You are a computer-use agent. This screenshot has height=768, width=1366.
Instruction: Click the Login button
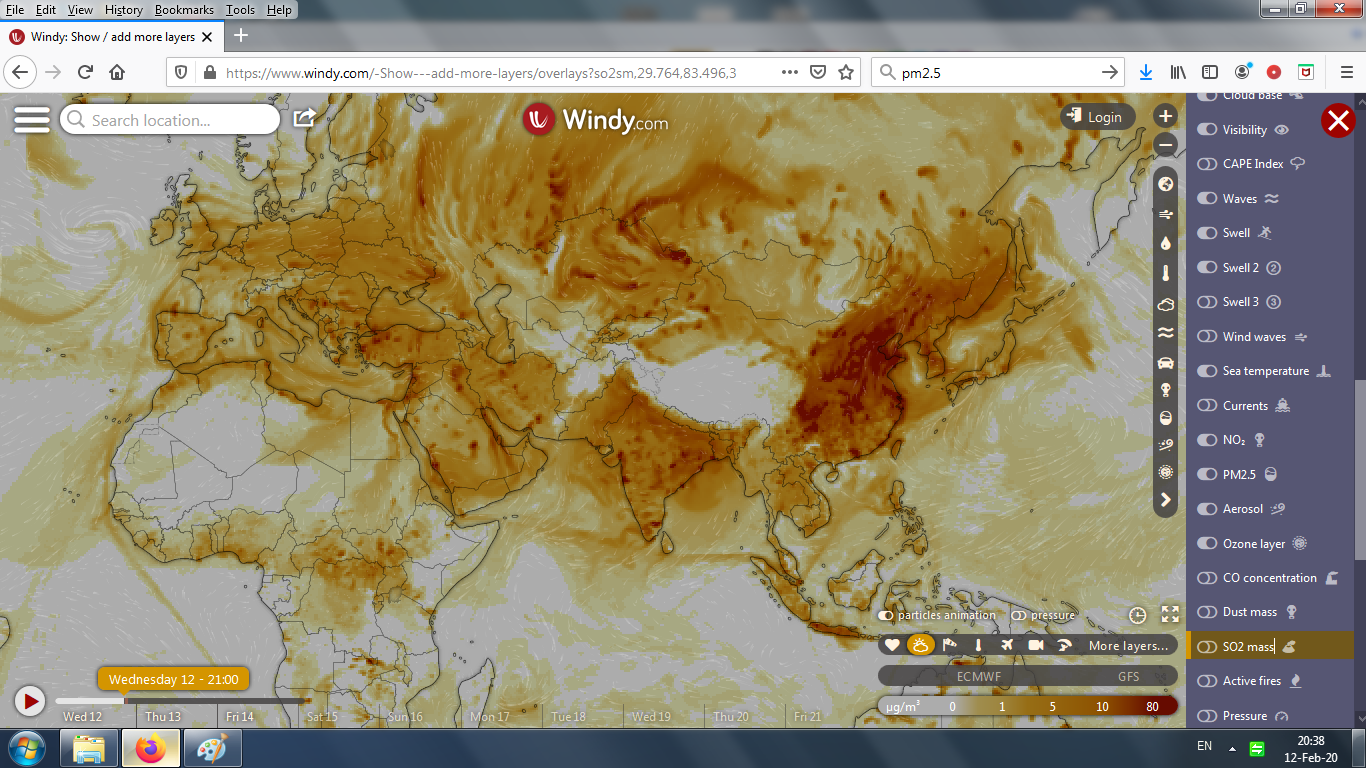[x=1096, y=117]
